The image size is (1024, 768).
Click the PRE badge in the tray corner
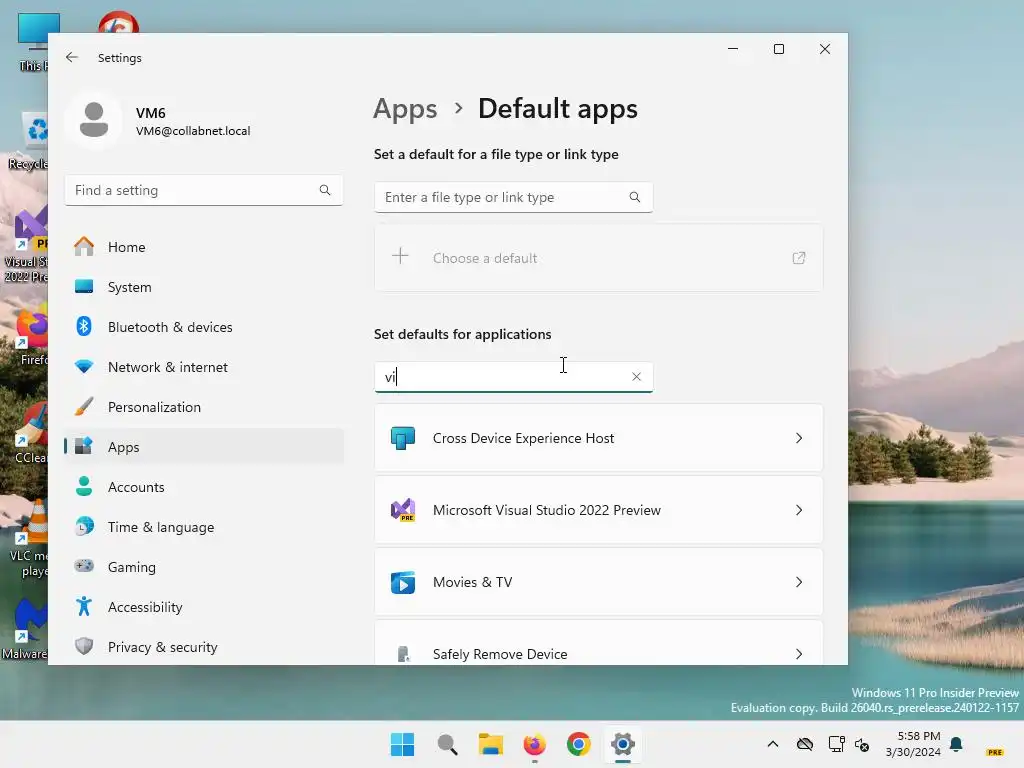click(995, 752)
